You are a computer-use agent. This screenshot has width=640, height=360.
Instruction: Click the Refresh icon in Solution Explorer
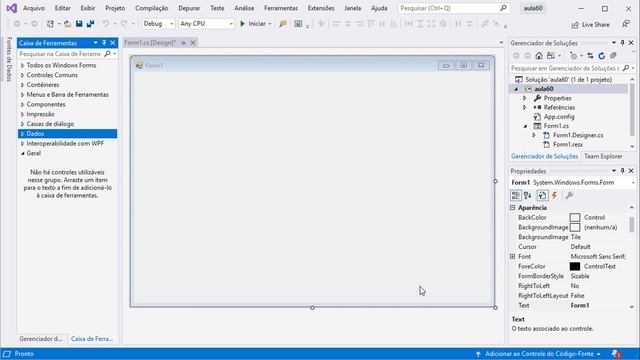click(x=602, y=56)
